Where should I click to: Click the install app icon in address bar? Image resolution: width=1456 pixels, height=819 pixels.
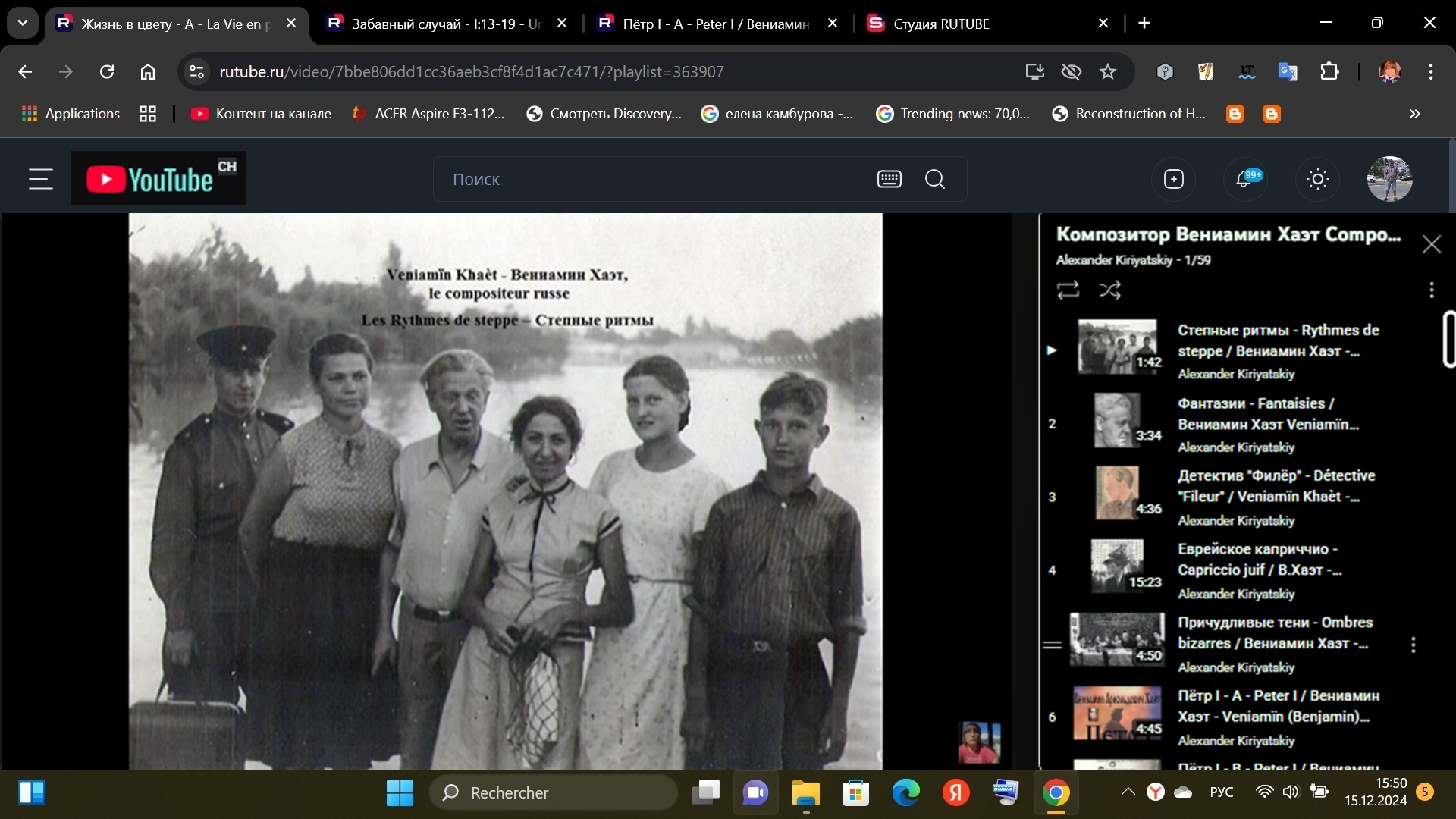[1035, 71]
